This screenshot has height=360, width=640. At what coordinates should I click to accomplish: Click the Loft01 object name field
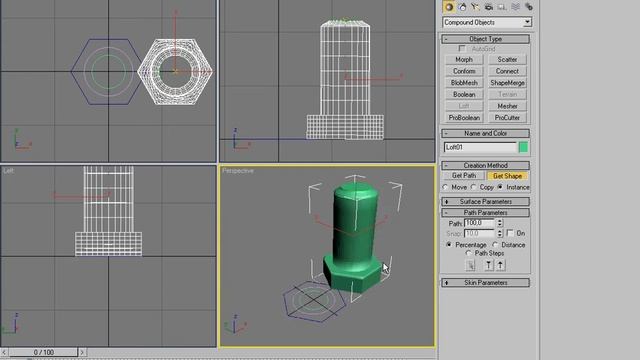click(480, 147)
